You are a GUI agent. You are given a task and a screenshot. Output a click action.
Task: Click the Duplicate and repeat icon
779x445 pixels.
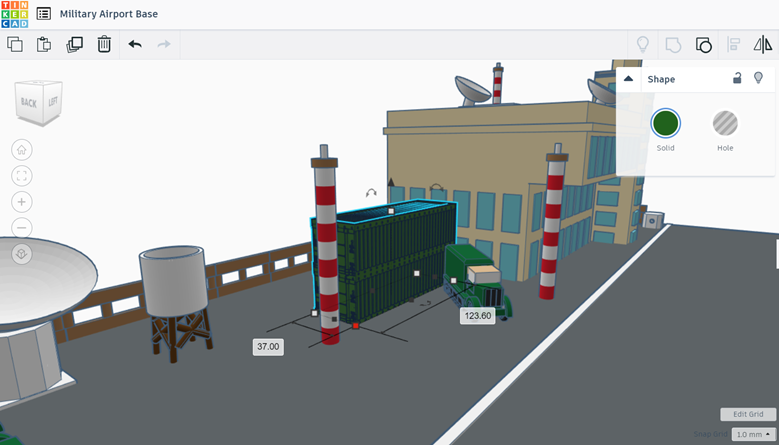coord(75,44)
